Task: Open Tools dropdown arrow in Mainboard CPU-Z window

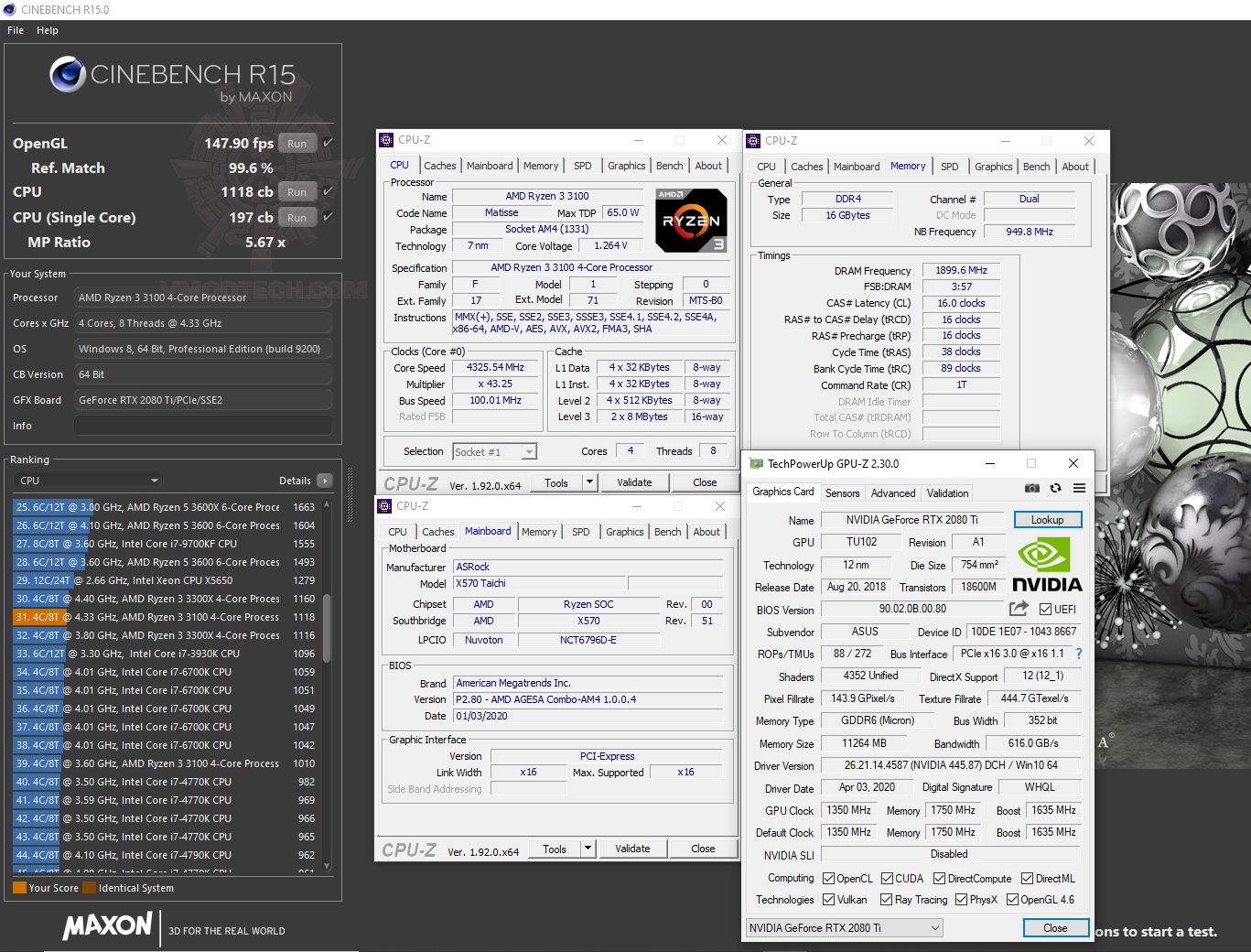Action: [x=588, y=849]
